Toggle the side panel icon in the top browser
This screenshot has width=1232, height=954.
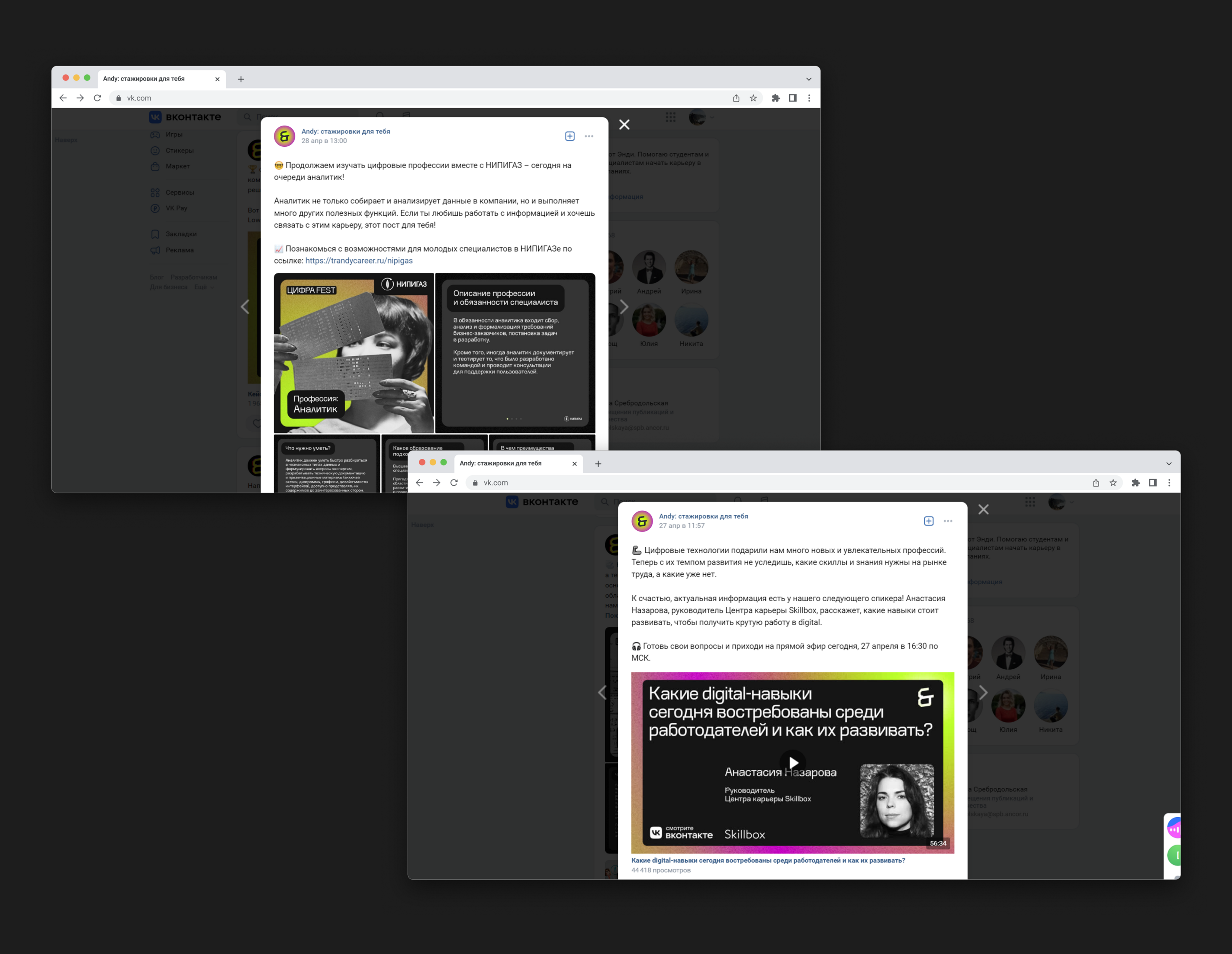pyautogui.click(x=793, y=98)
